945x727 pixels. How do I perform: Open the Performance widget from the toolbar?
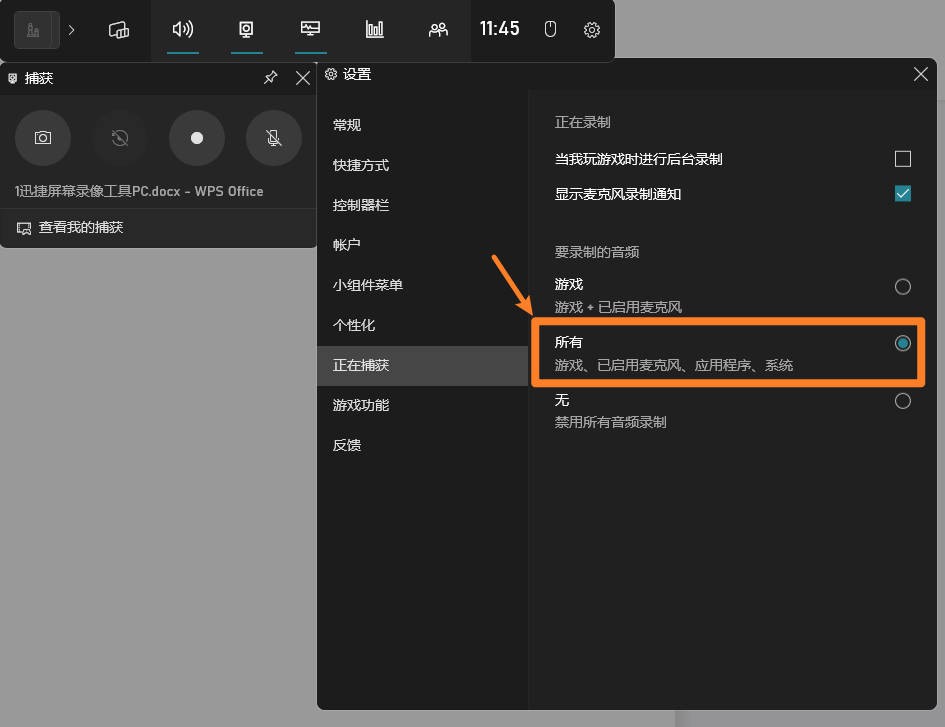coord(310,30)
